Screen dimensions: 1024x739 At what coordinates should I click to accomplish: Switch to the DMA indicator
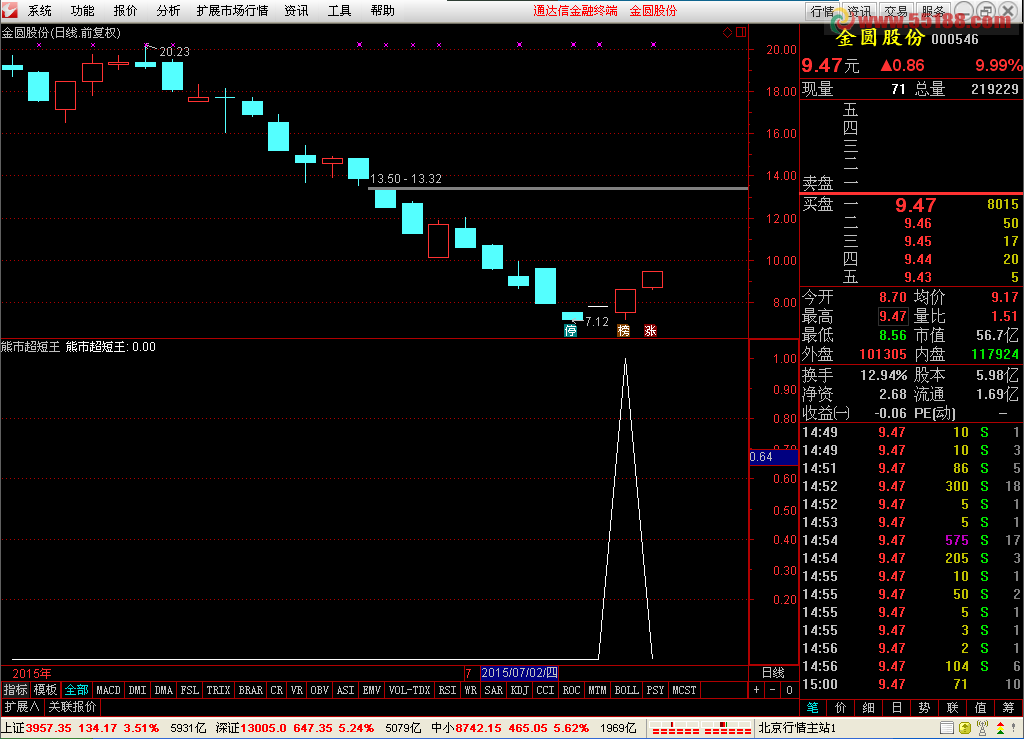pos(163,690)
